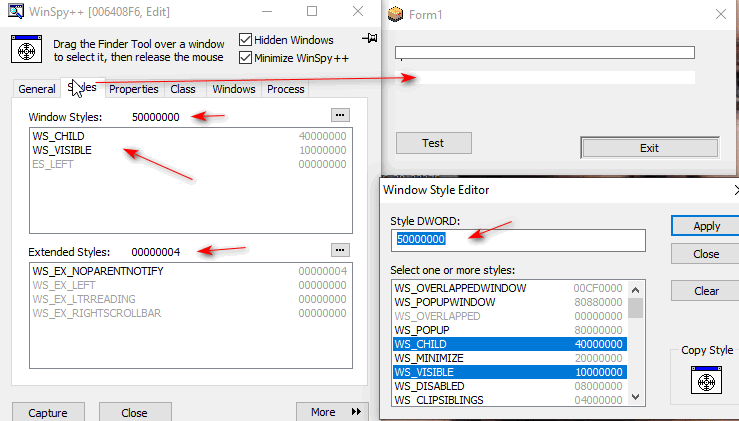The height and width of the screenshot is (421, 739).
Task: Click the pin icon in WinSpy++ header
Action: (372, 38)
